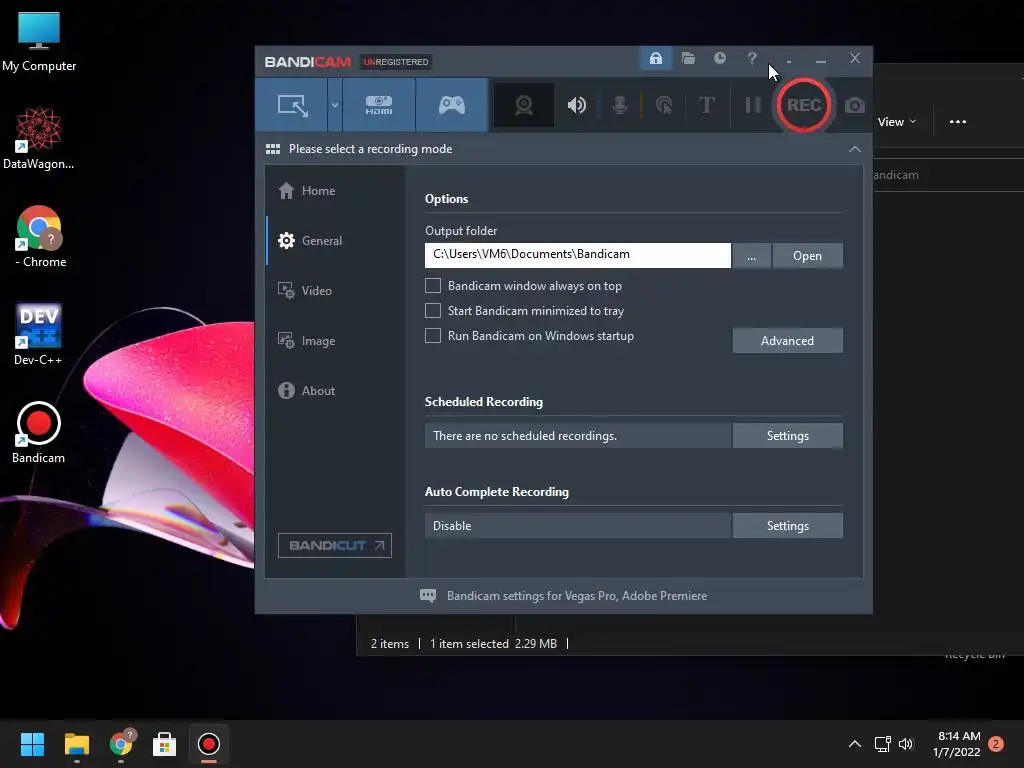Open the notifications badge showing 2
Image resolution: width=1024 pixels, height=768 pixels.
pyautogui.click(x=996, y=744)
